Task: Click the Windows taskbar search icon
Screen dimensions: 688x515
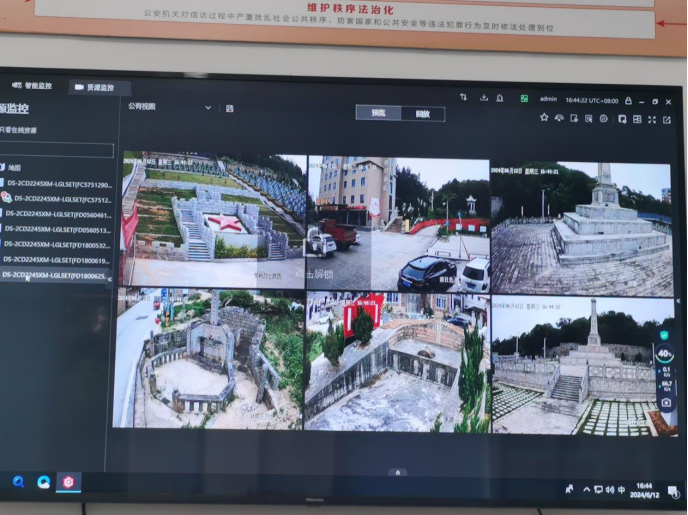Action: click(18, 481)
